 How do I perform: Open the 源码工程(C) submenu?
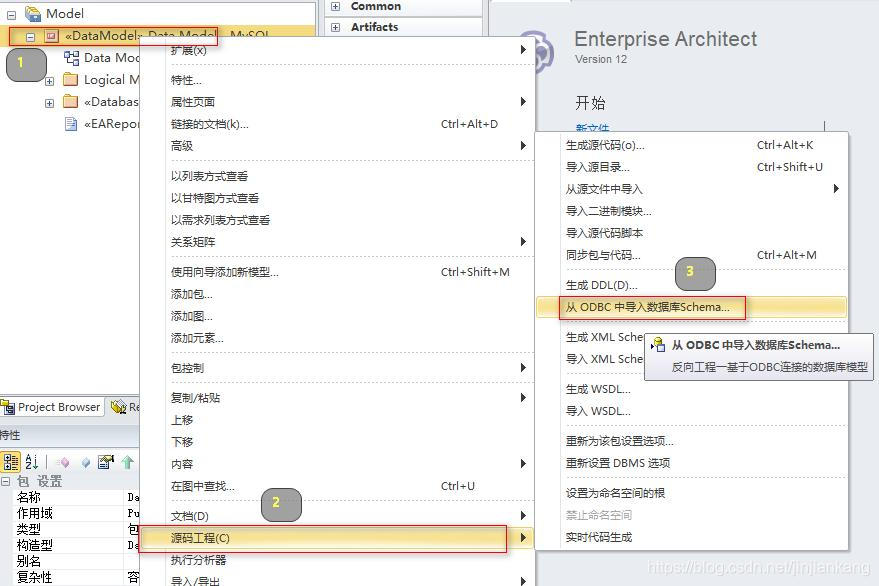point(336,538)
